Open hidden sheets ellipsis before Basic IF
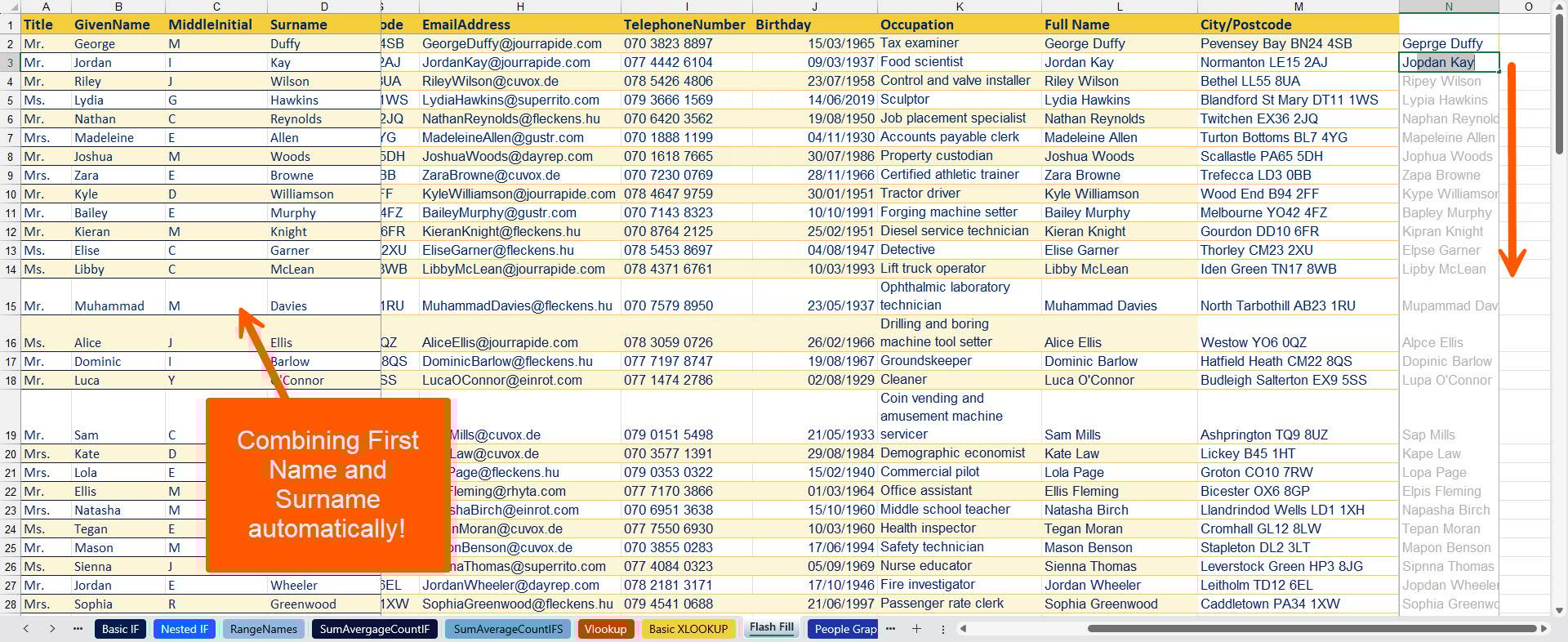Image resolution: width=1568 pixels, height=642 pixels. [78, 628]
